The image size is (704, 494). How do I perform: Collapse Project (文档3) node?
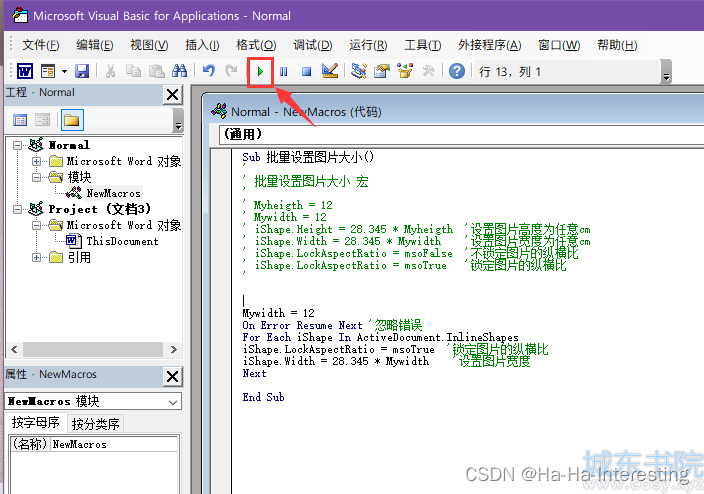point(18,209)
